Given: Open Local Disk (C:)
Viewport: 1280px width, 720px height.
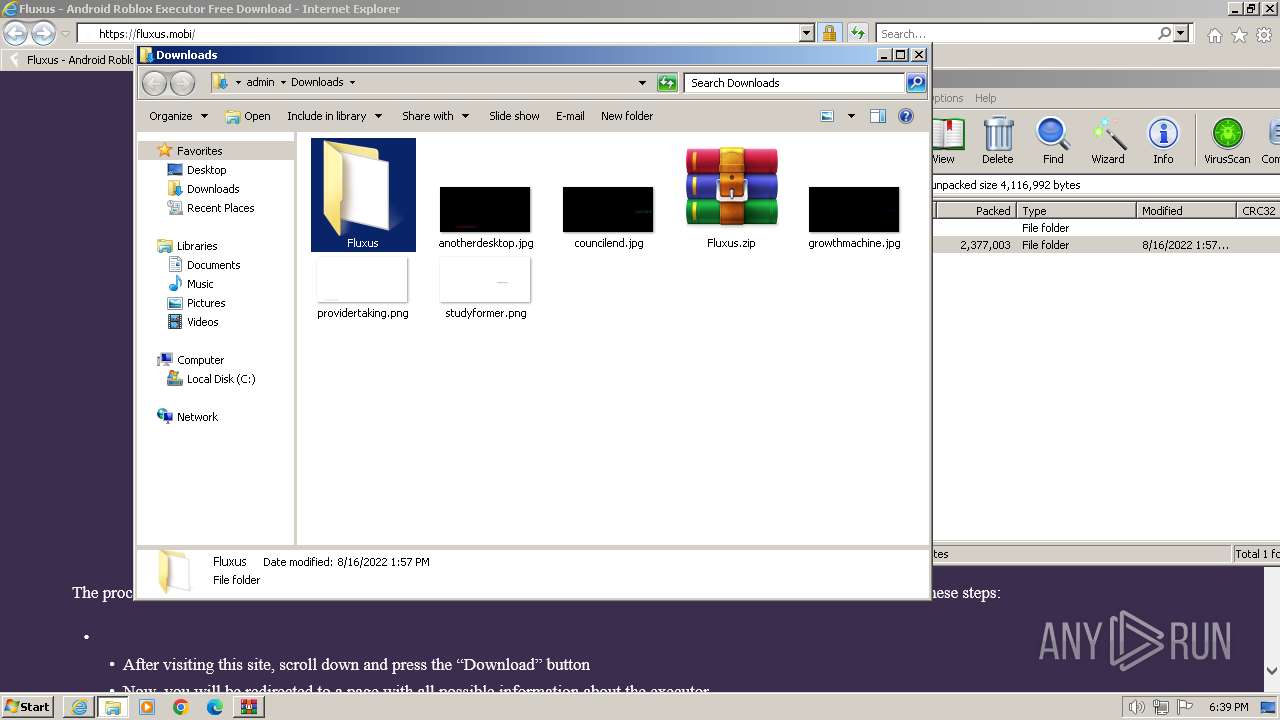Looking at the screenshot, I should click(220, 379).
